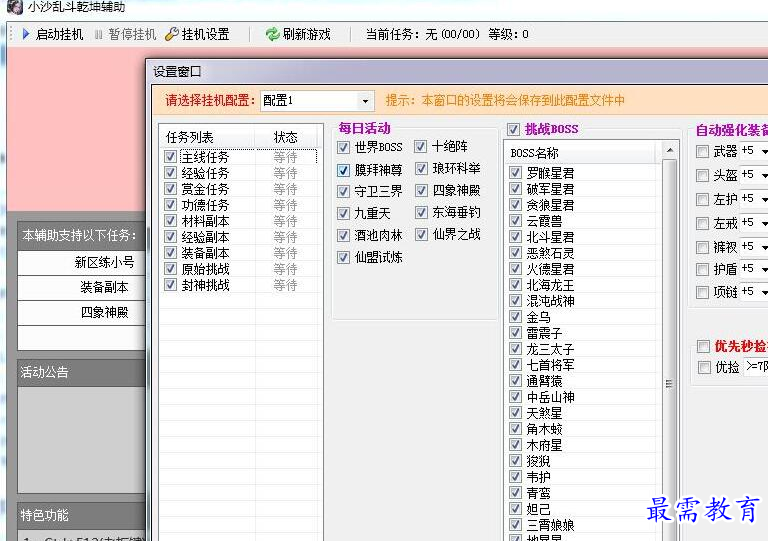Open the 优捡 threshold dropdown
Image resolution: width=768 pixels, height=541 pixels.
coord(756,366)
